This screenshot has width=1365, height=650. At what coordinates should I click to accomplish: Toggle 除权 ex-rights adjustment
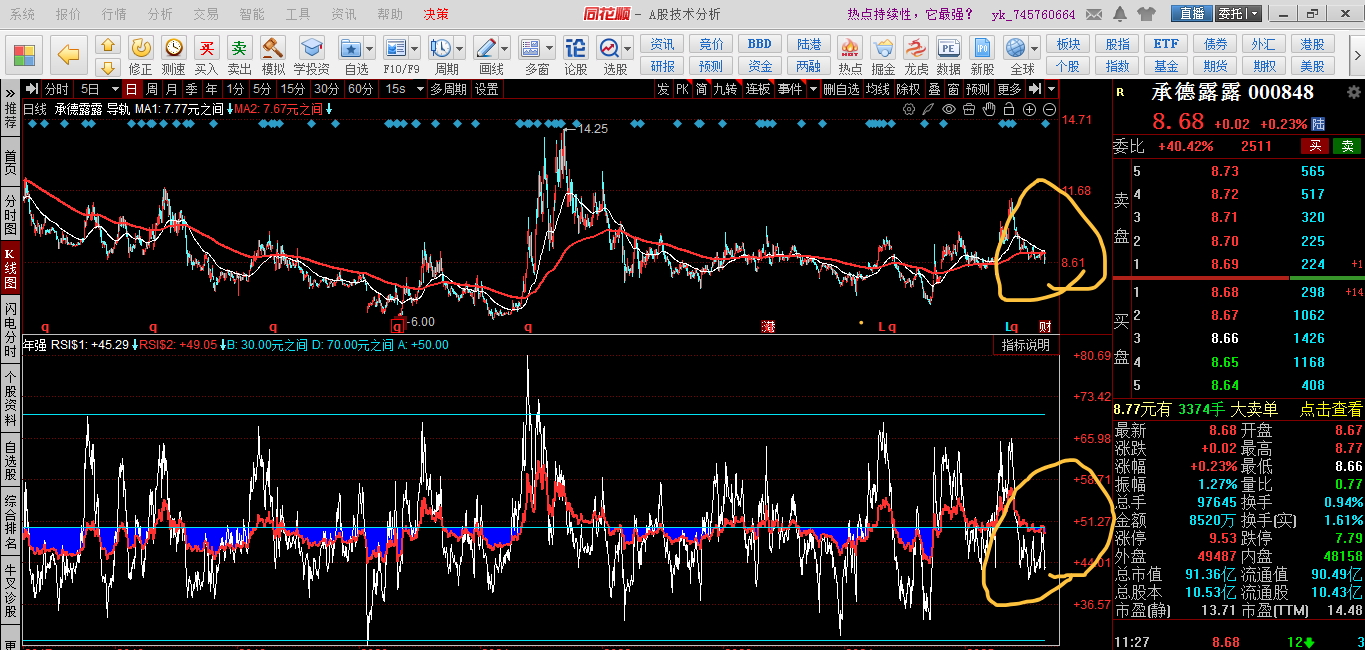click(908, 89)
